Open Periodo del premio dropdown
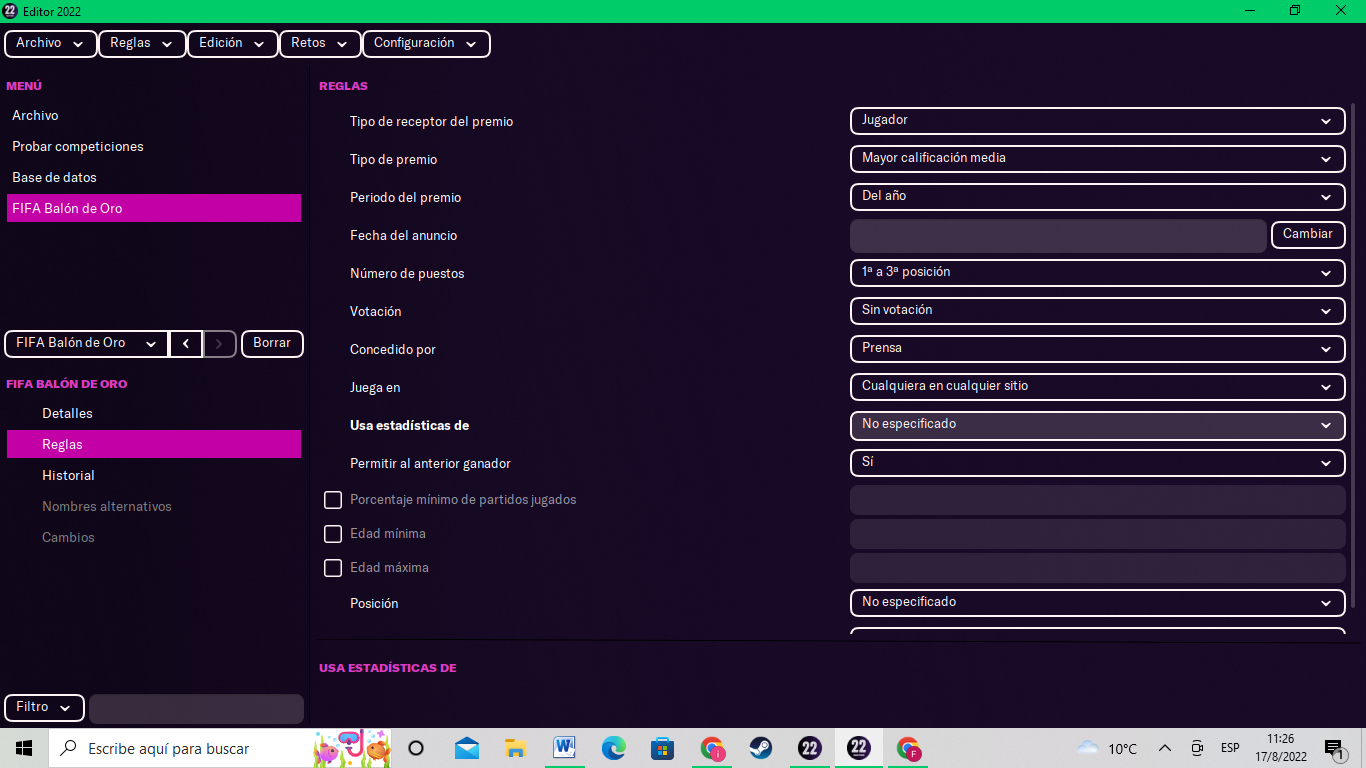This screenshot has width=1366, height=768. point(1097,197)
